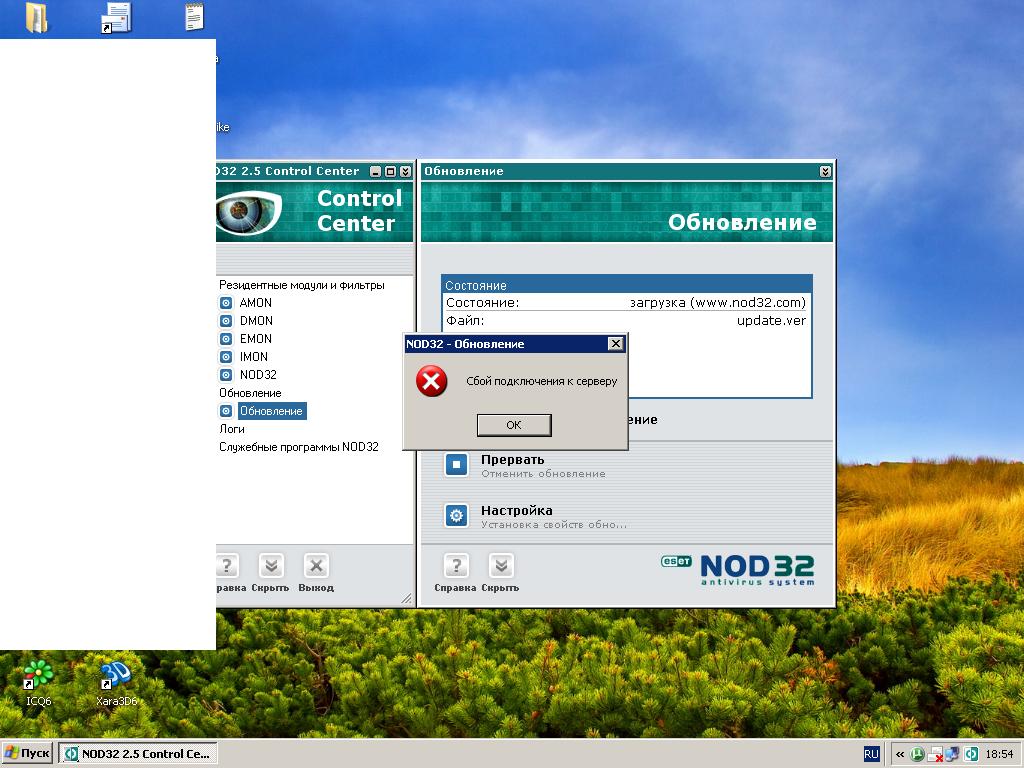Click the Установка свойств обно... description text
This screenshot has height=768, width=1024.
click(x=554, y=525)
